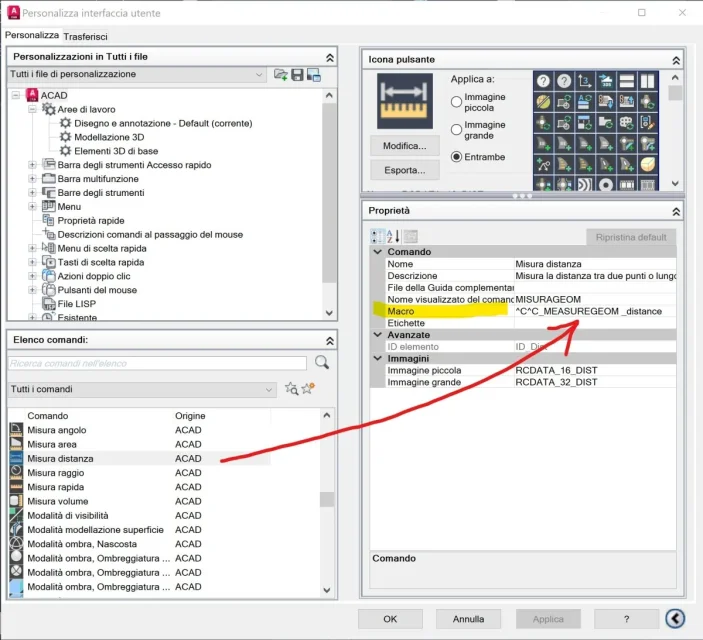
Task: Click the Misura volume command icon
Action: point(16,501)
